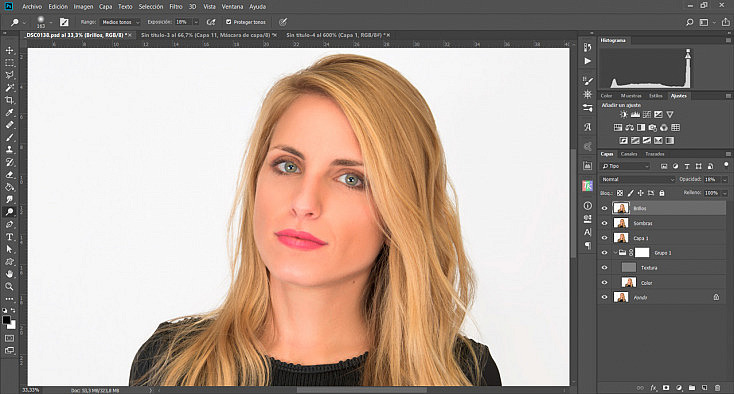The height and width of the screenshot is (394, 734).
Task: Select the Paint Bucket tool
Action: (9, 187)
